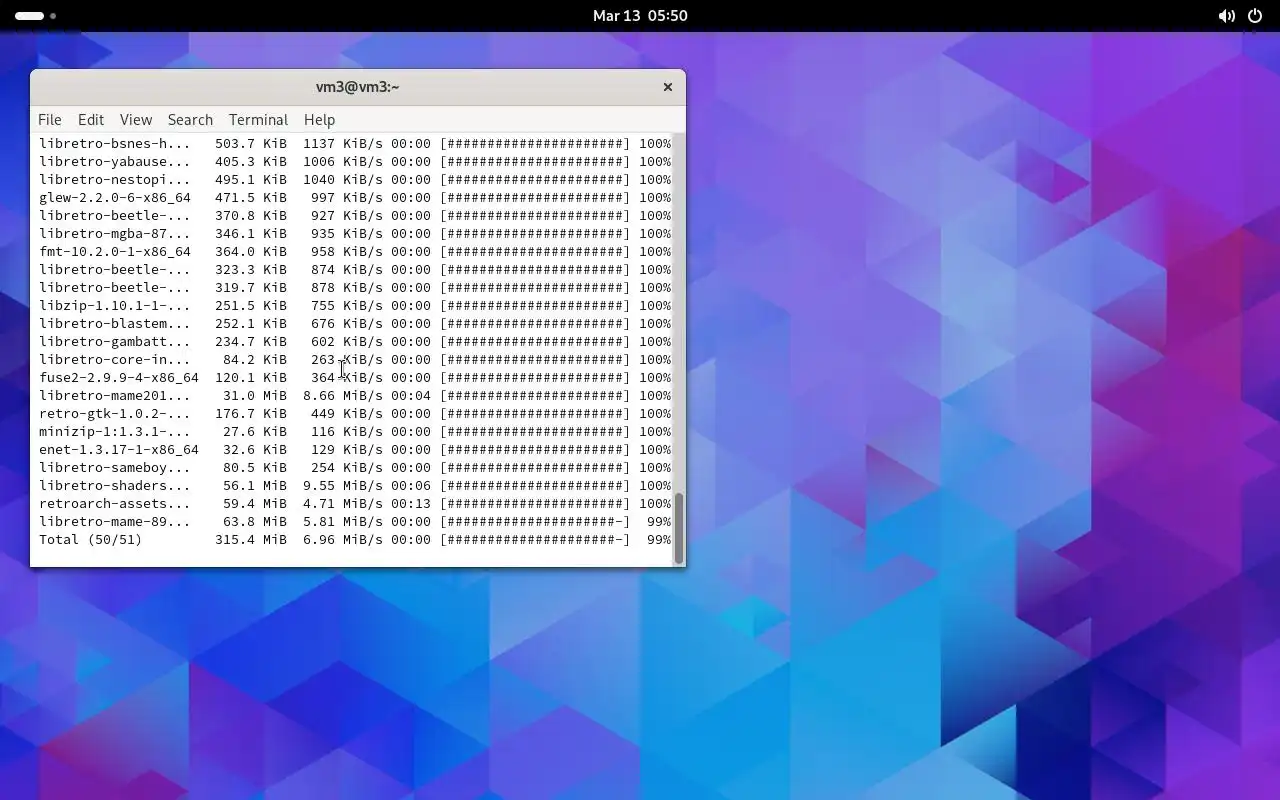Open the Edit menu
The image size is (1280, 800).
point(91,119)
